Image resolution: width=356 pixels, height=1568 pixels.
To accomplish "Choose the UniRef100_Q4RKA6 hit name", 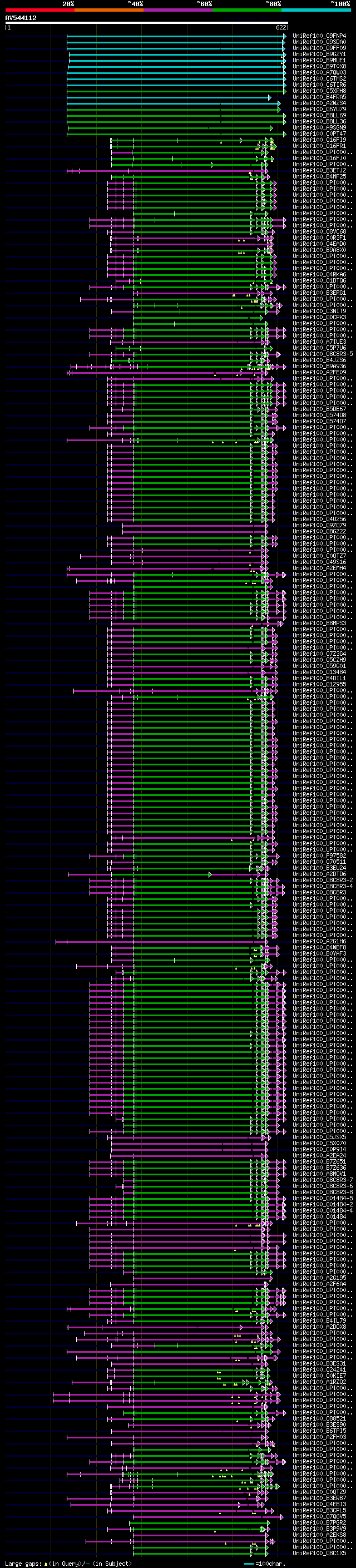I will pos(319,275).
